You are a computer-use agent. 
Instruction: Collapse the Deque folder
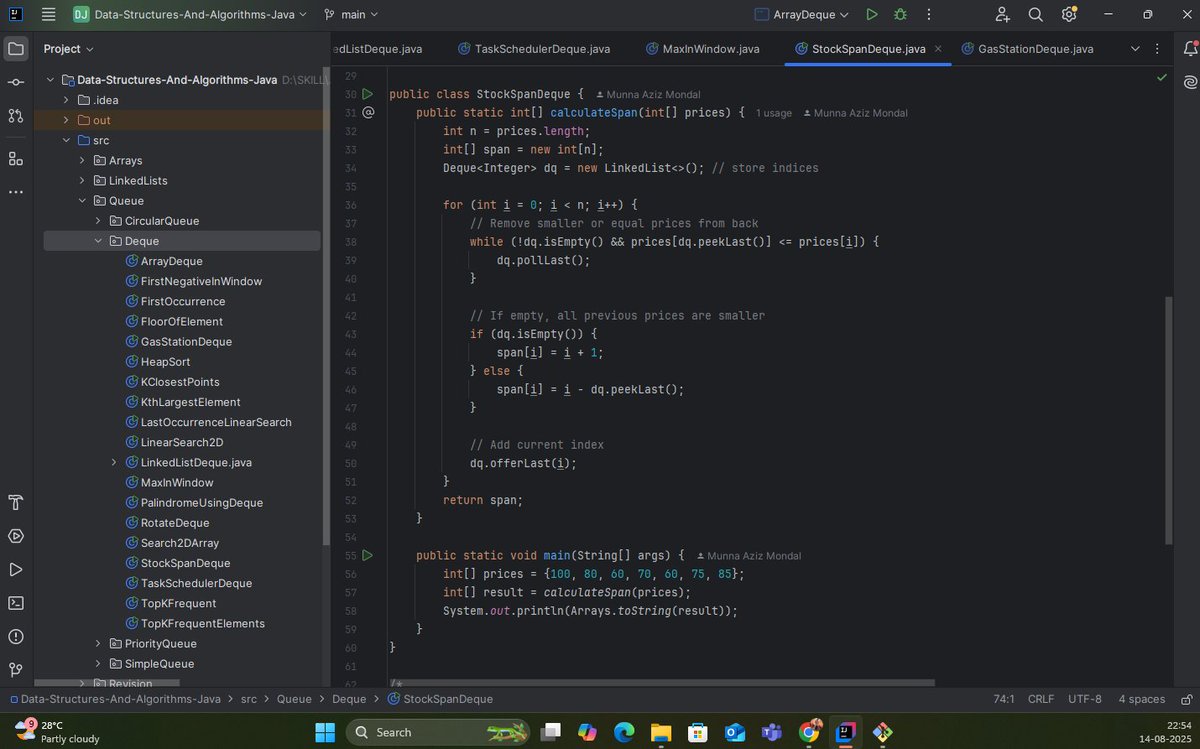pos(99,241)
